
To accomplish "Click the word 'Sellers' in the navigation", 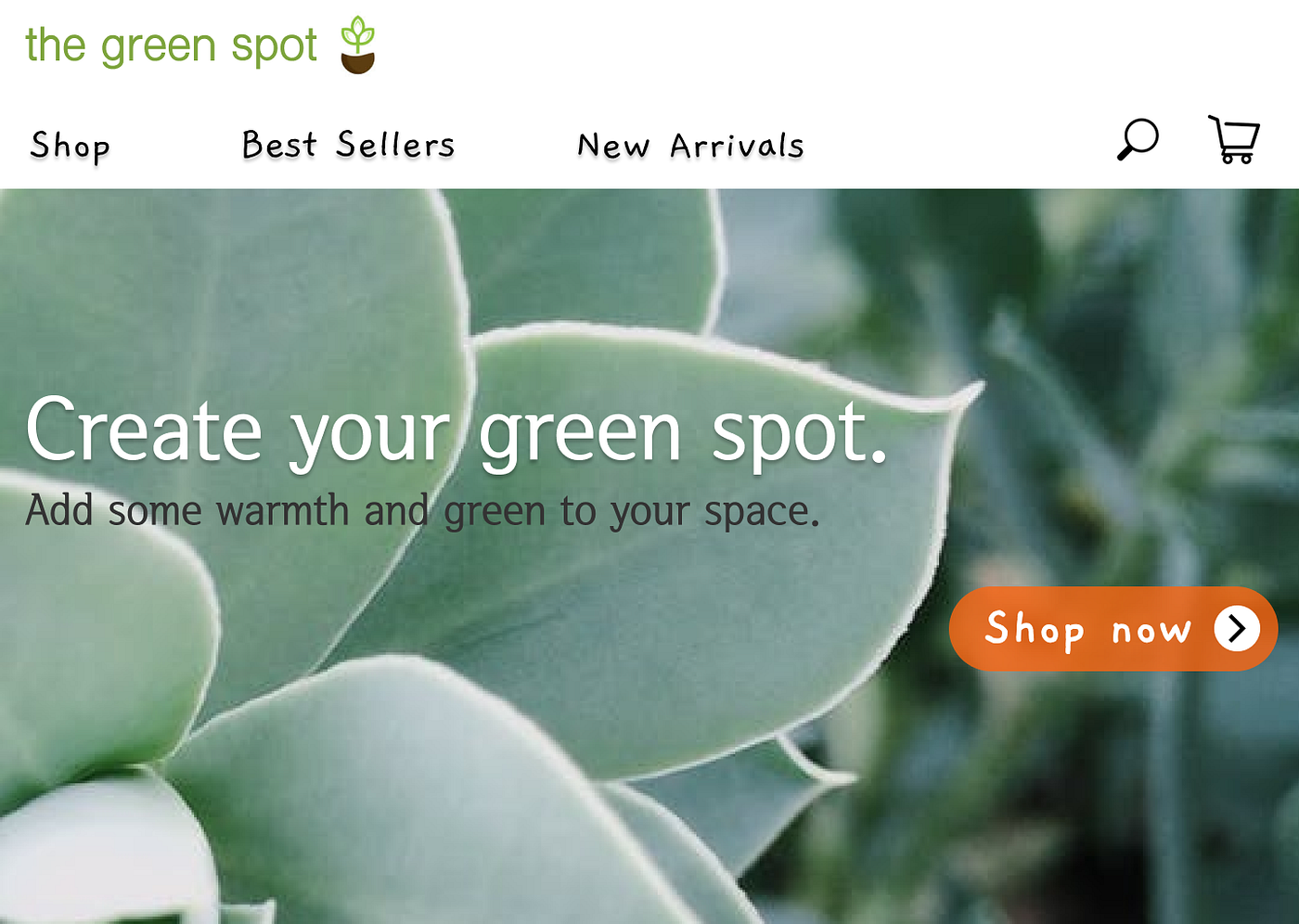I will pos(395,145).
